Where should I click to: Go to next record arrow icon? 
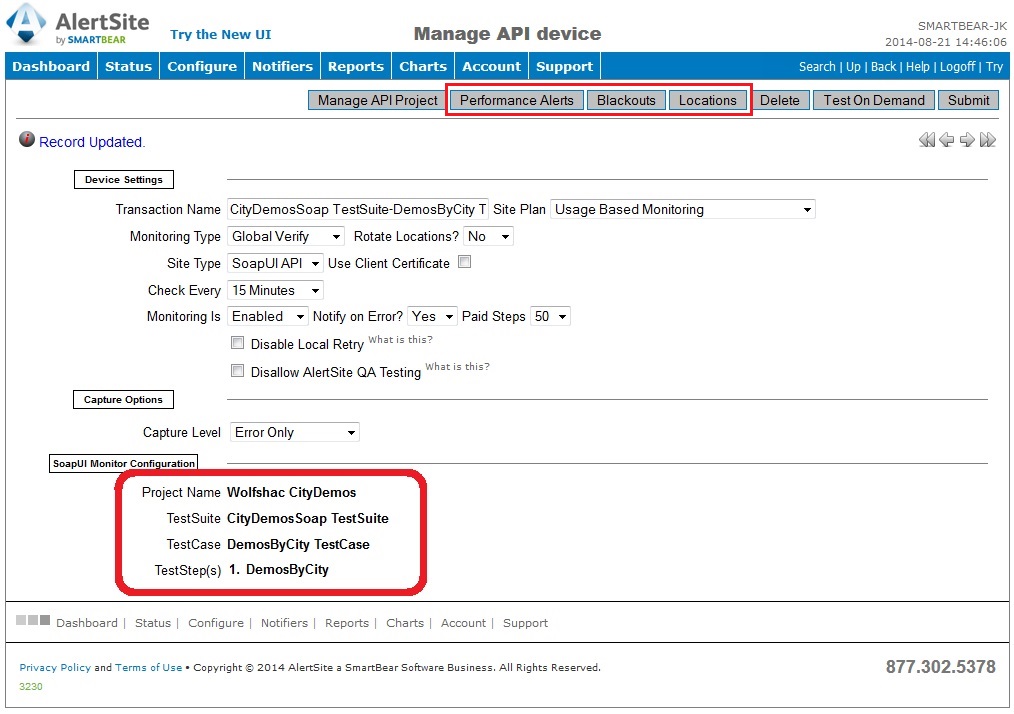pos(967,140)
